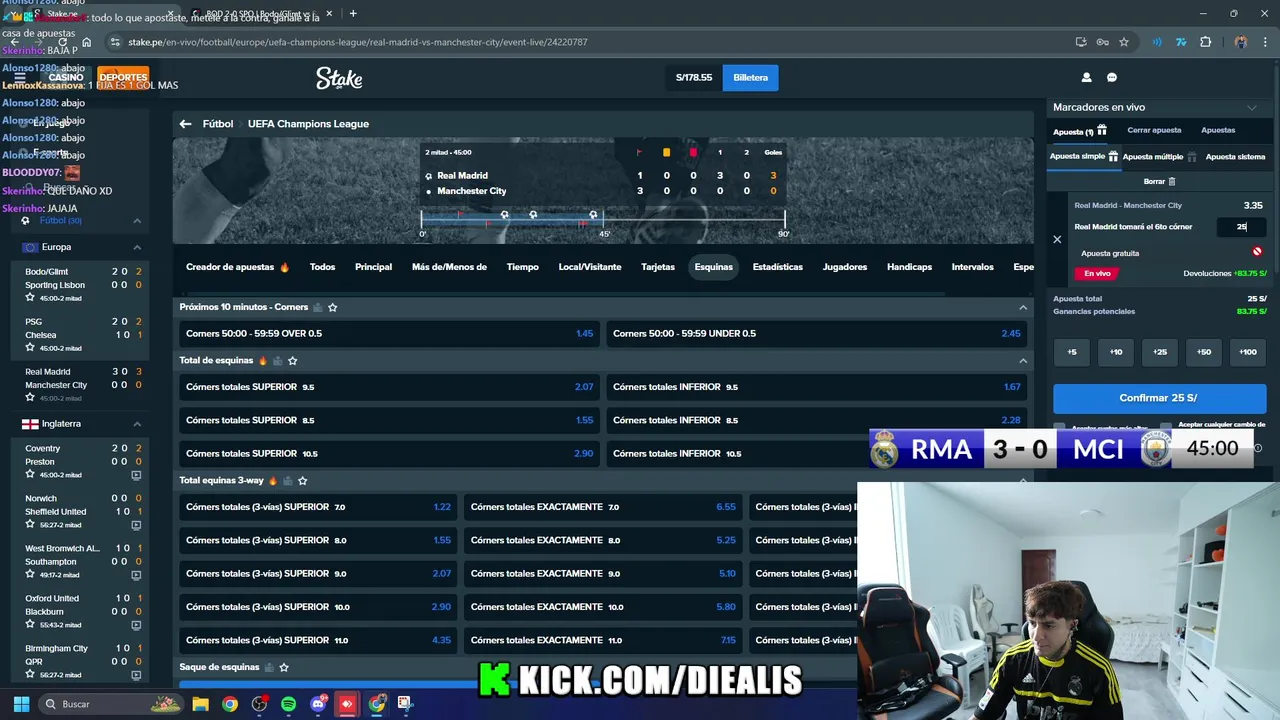Bet on Córners totales SUPERIOR 9.5
The height and width of the screenshot is (720, 1280).
(389, 387)
